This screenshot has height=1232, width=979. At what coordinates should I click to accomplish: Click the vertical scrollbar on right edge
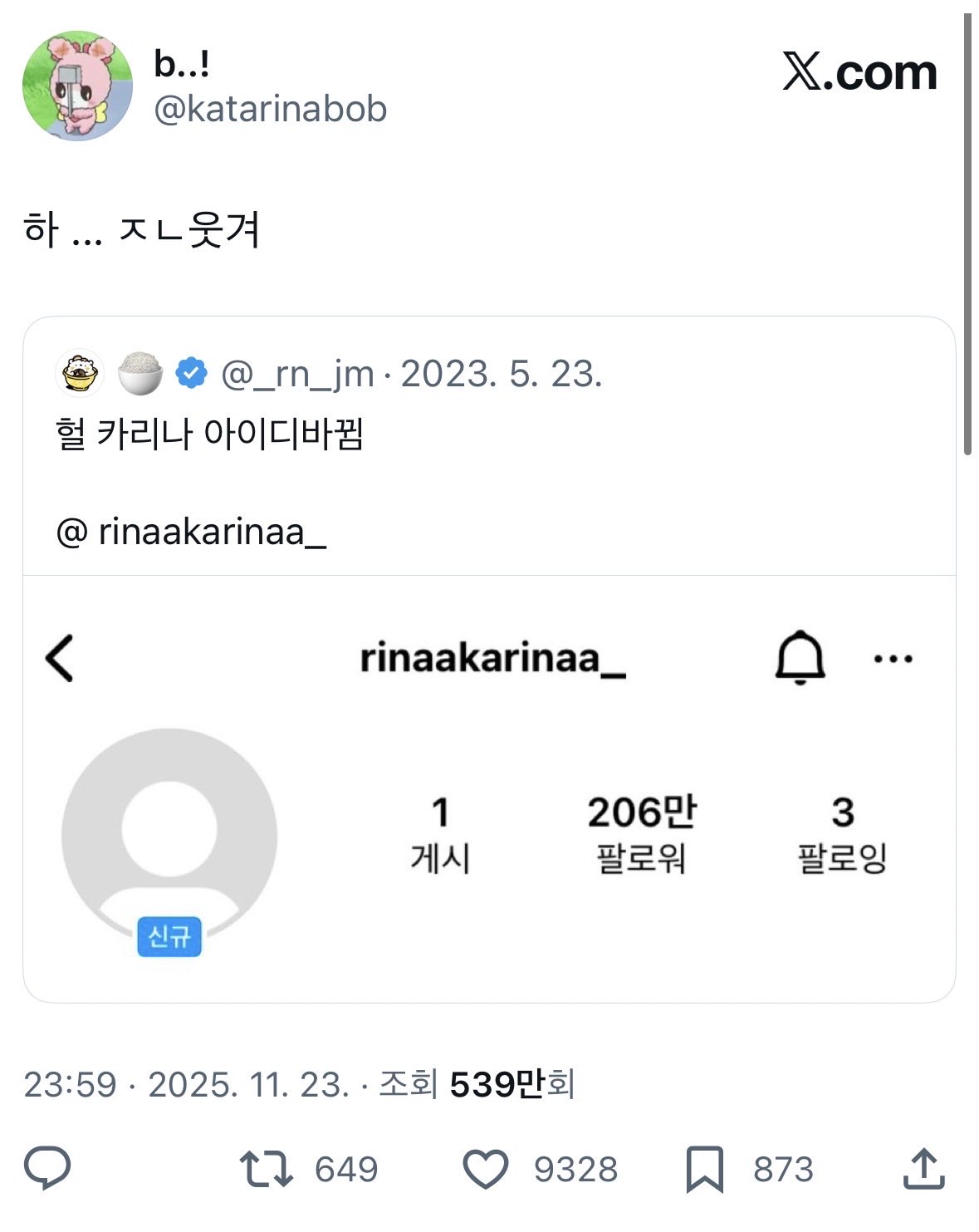point(967,233)
